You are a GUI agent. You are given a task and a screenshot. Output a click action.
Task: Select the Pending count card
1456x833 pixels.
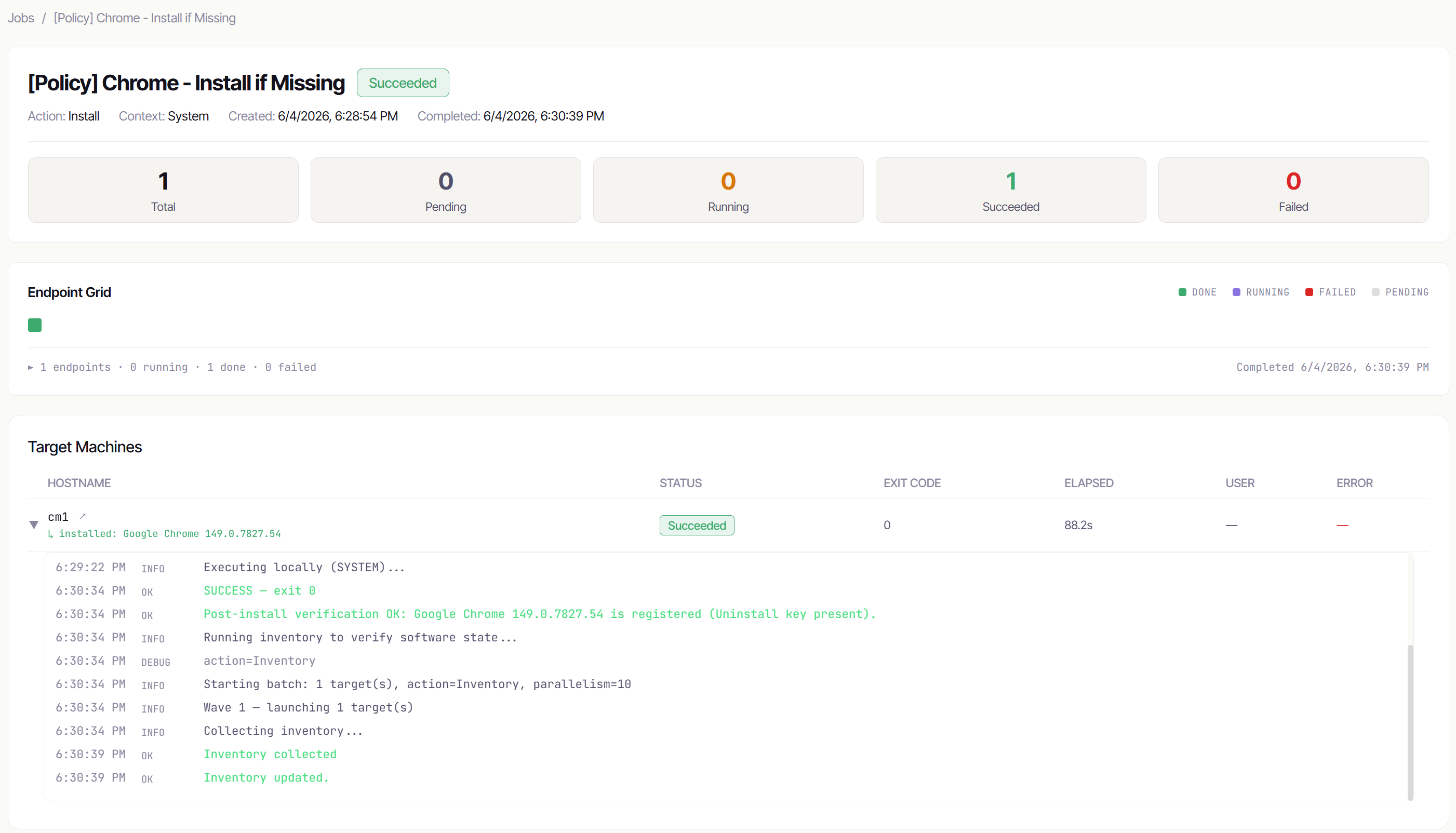point(446,190)
